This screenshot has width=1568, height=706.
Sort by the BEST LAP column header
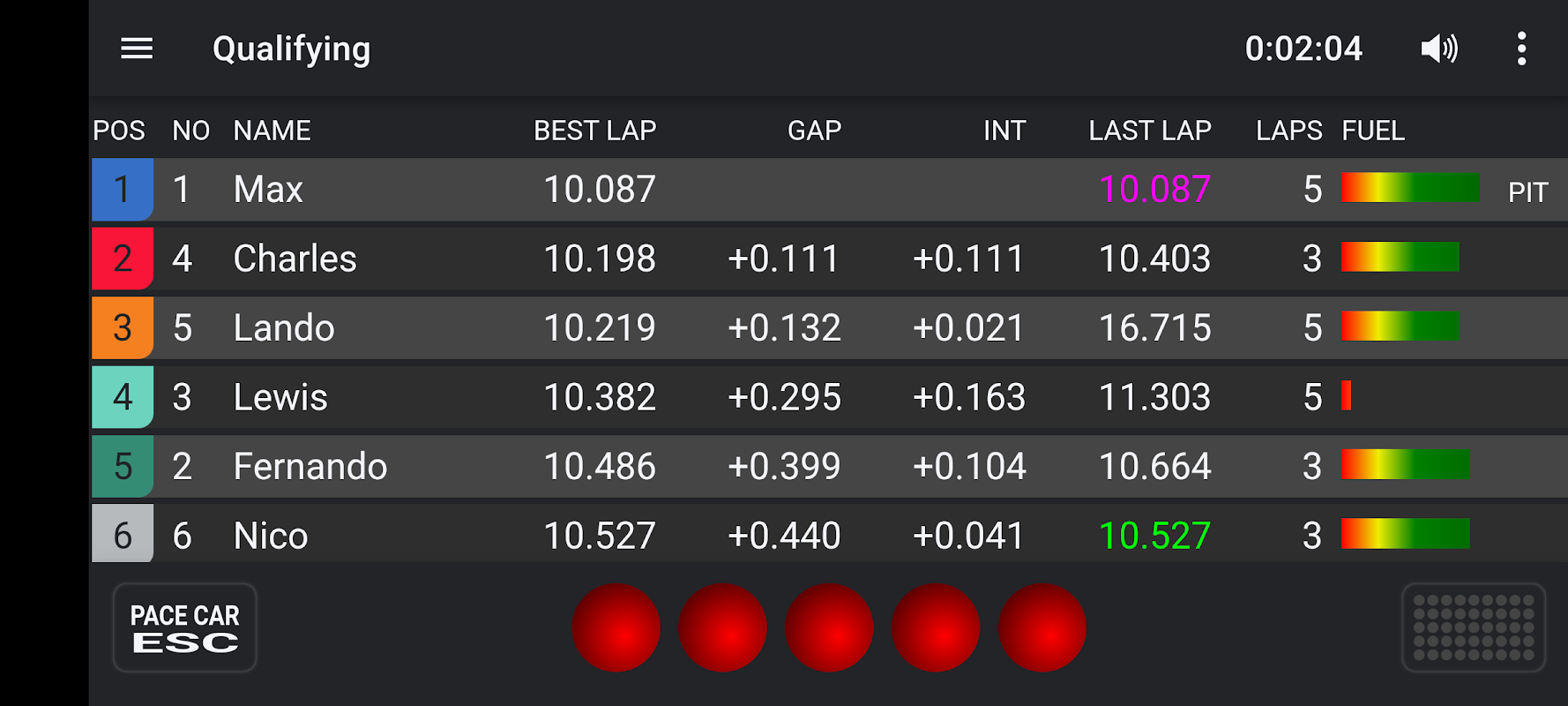[x=594, y=131]
